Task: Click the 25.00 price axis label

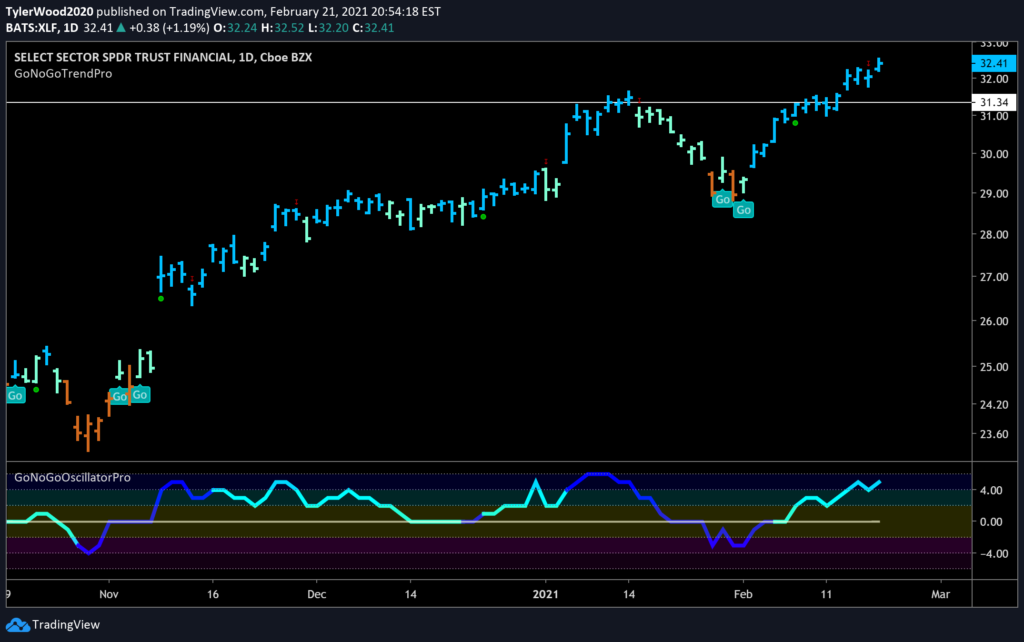Action: click(993, 367)
